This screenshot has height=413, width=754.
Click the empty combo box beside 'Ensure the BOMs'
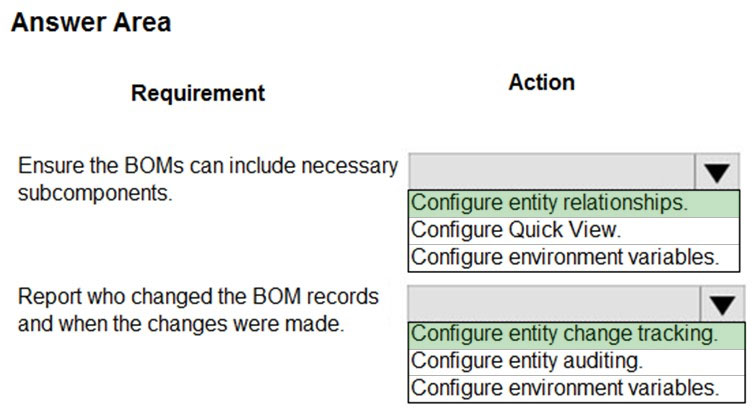click(x=552, y=172)
